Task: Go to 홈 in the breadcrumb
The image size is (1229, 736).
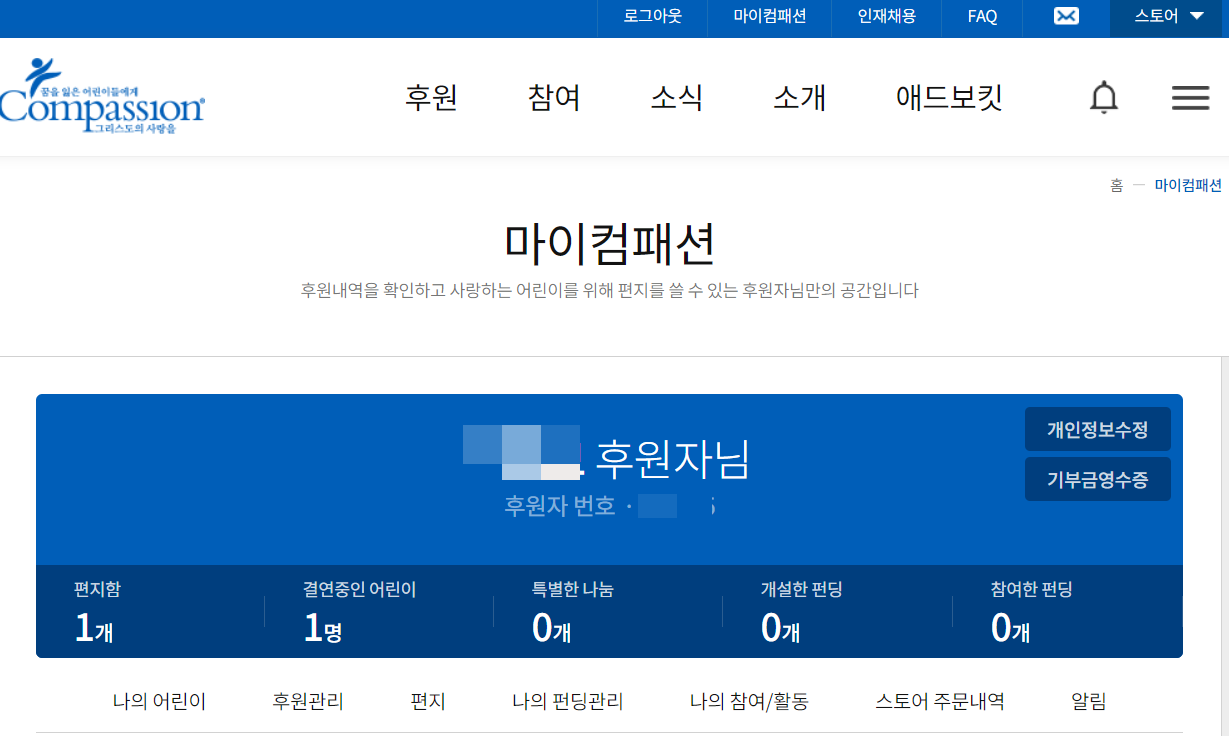Action: [x=1116, y=185]
